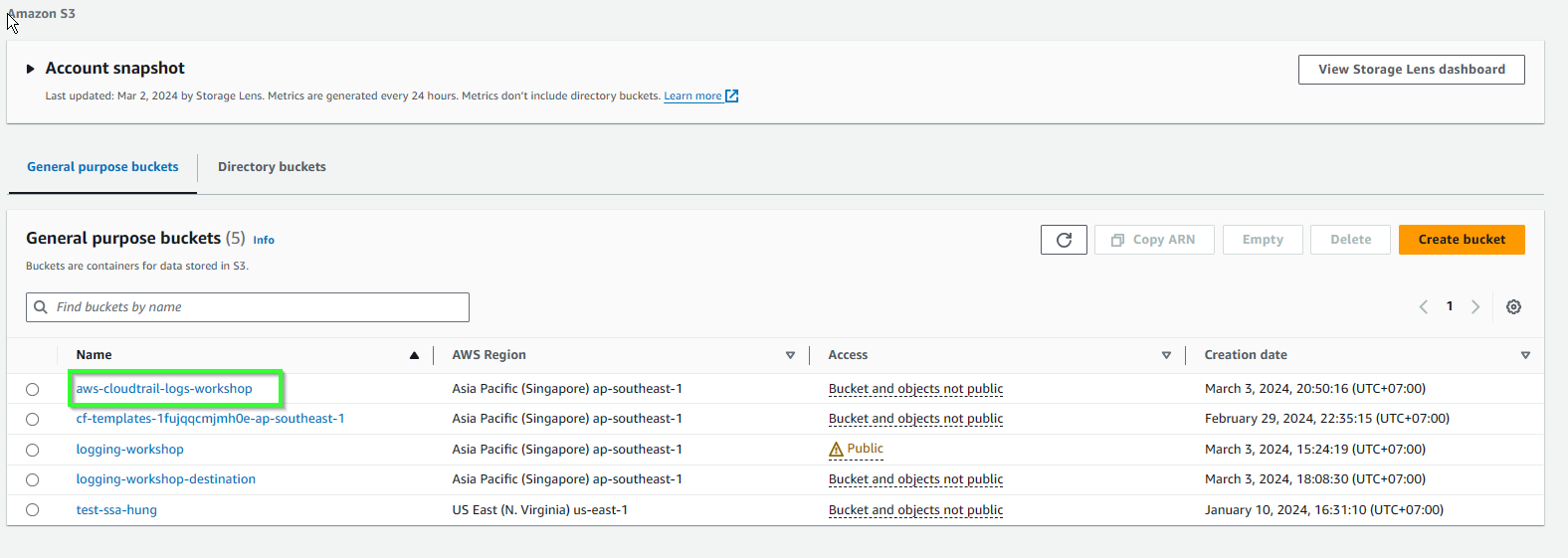Sort by Access column arrow

coord(1166,355)
